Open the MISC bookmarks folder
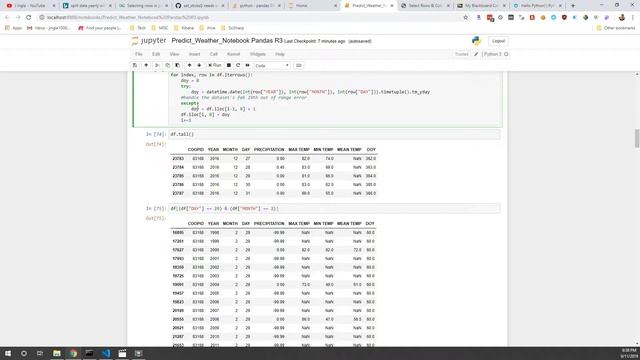 tap(160, 28)
